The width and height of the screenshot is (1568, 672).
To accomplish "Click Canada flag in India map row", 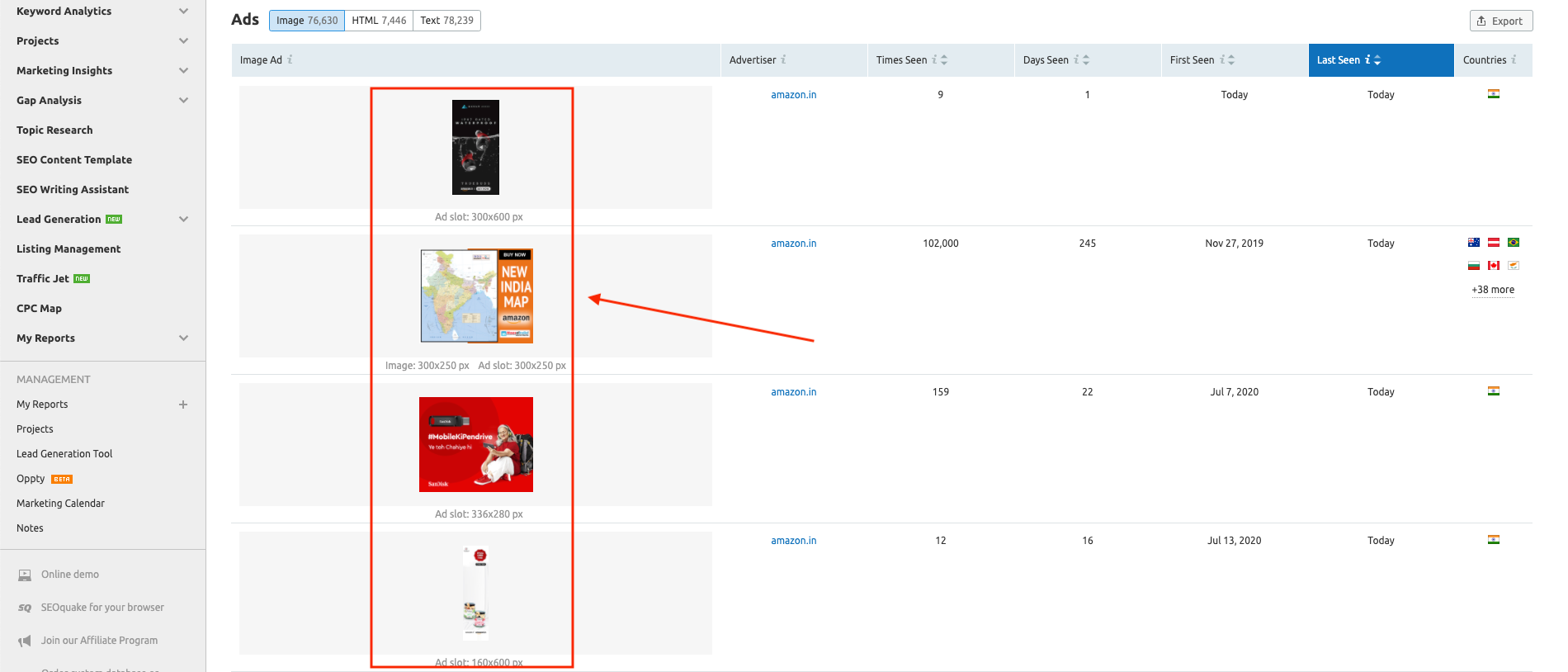I will click(1494, 266).
